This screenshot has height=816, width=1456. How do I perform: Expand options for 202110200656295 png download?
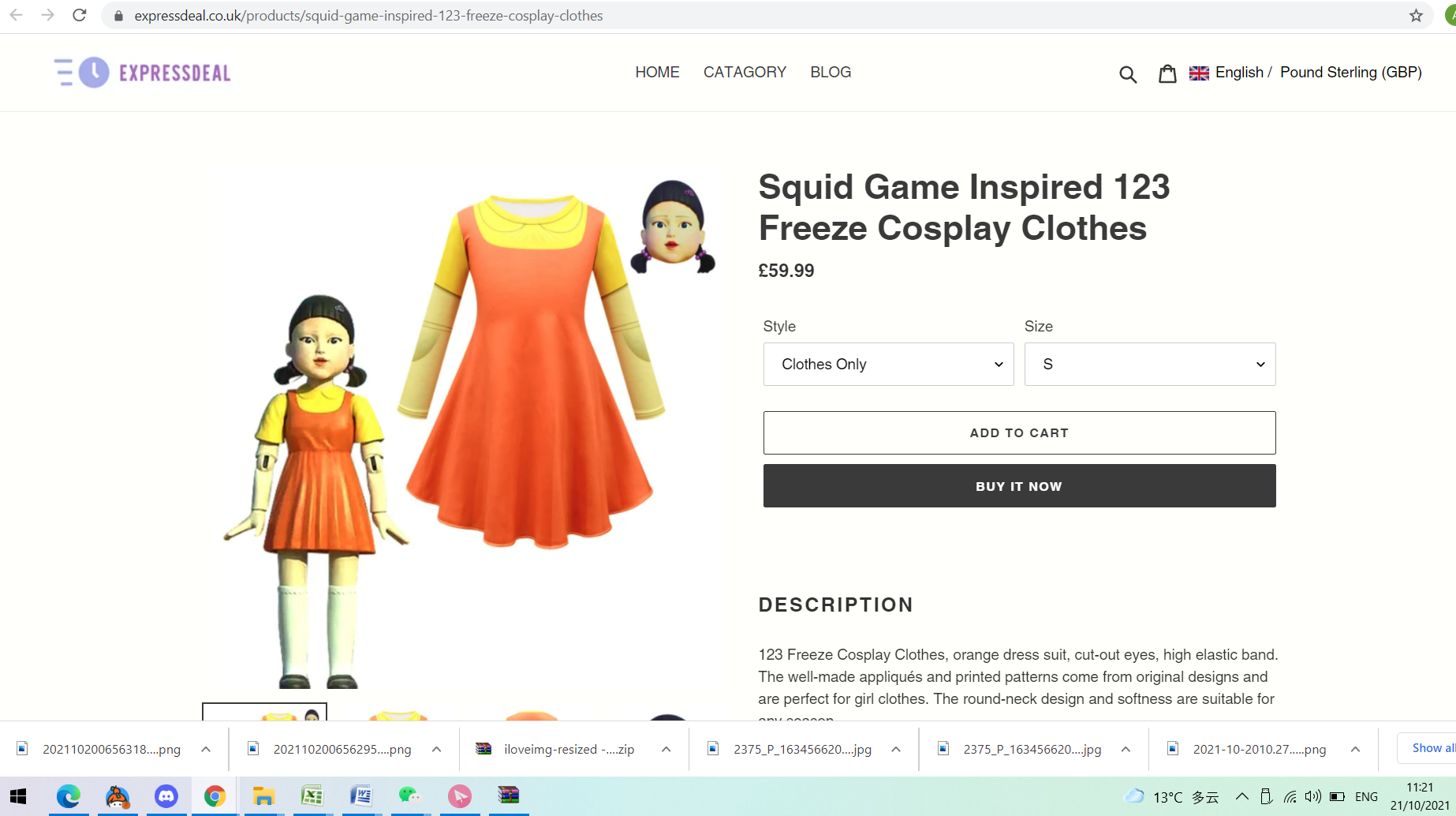point(436,749)
